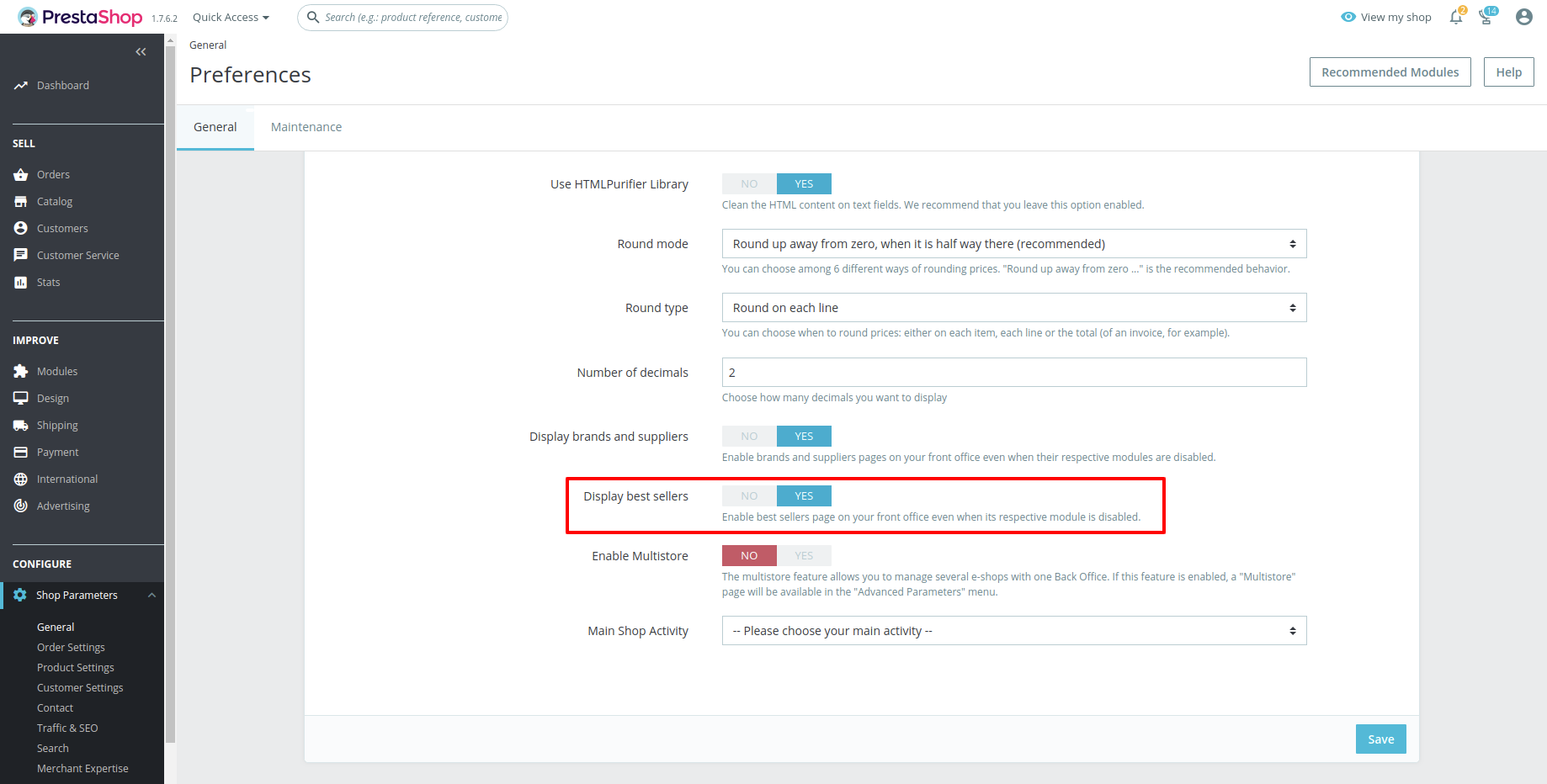
Task: Click the Modules puzzle icon
Action: click(x=21, y=372)
